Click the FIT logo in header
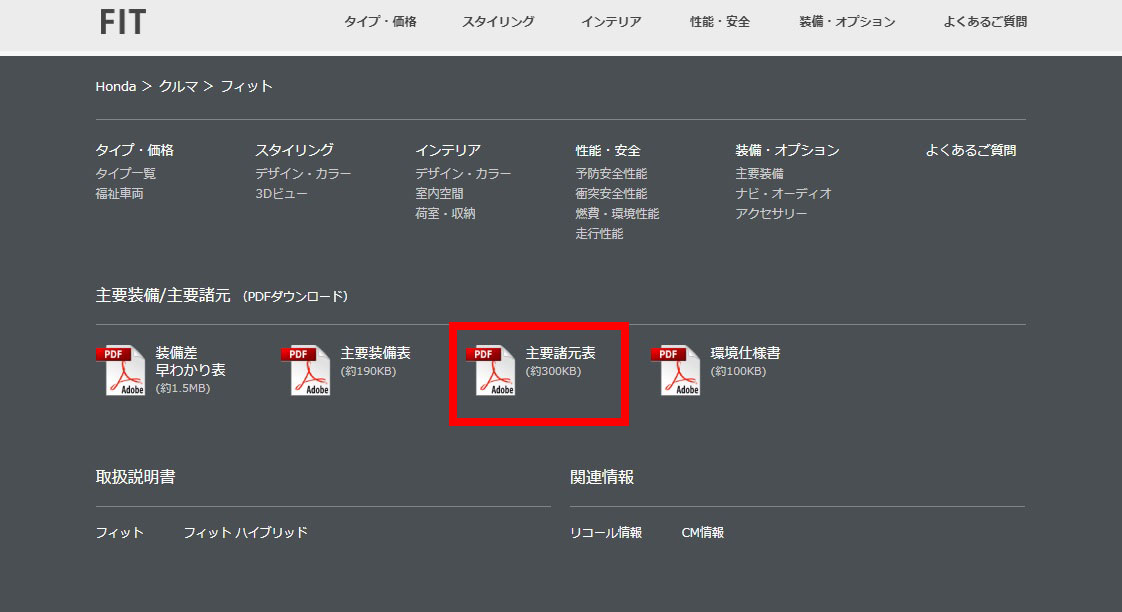 click(x=123, y=22)
